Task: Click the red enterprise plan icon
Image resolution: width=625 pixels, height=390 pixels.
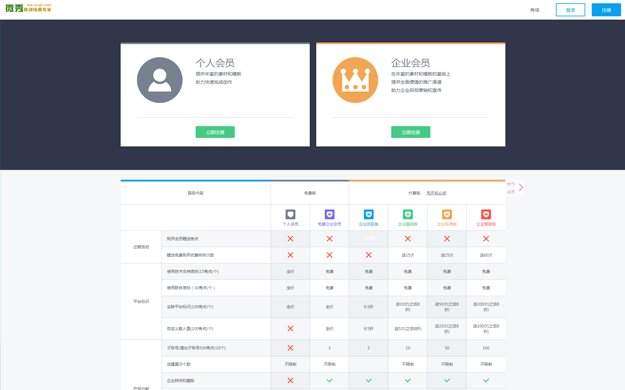Action: point(486,215)
